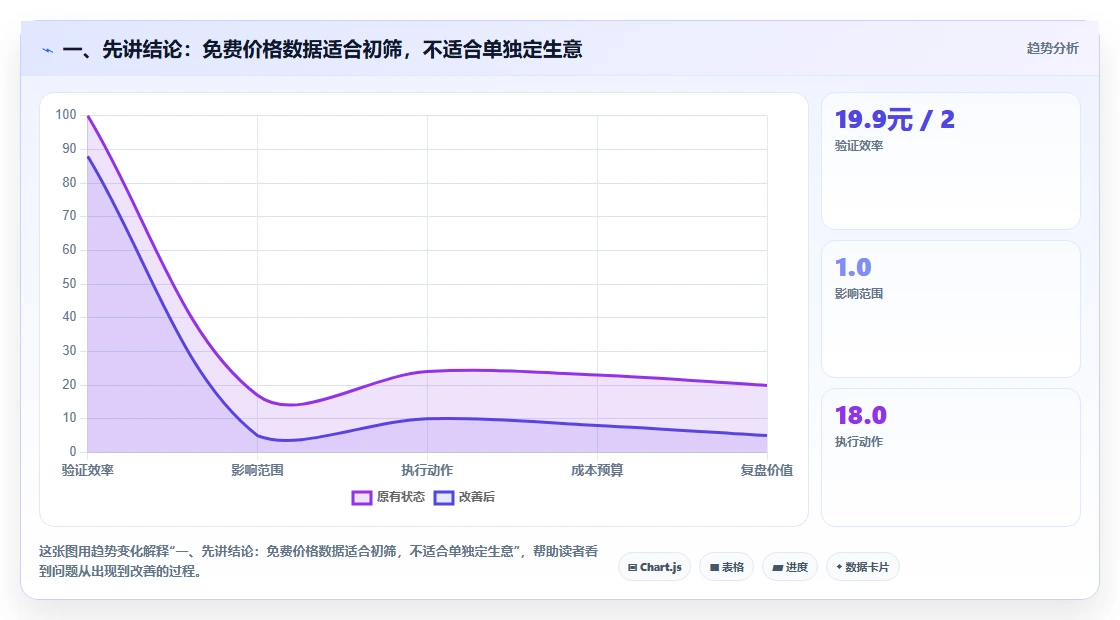
Task: Click the lightning icon beside the heading
Action: 48,50
